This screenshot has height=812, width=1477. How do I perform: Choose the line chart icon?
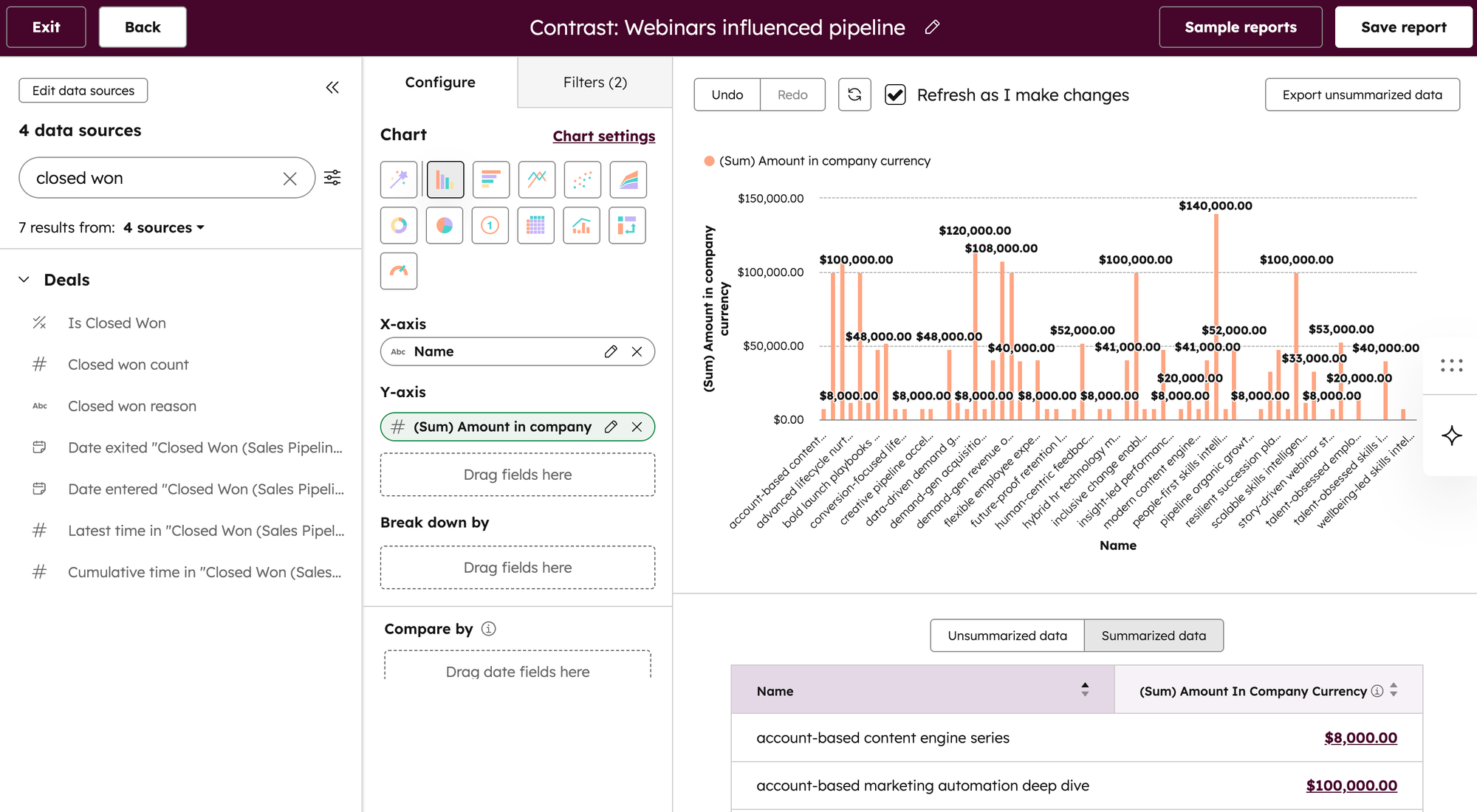(536, 179)
